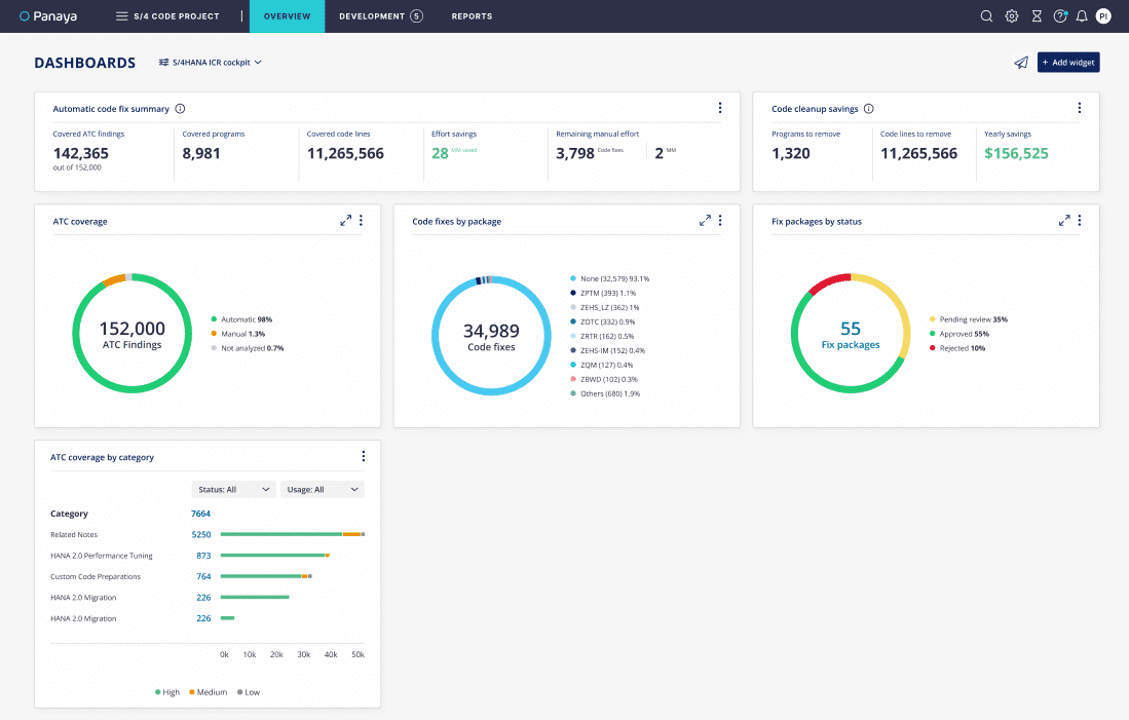Toggle the Rejected 10% legend entry
This screenshot has width=1129, height=720.
tap(957, 348)
